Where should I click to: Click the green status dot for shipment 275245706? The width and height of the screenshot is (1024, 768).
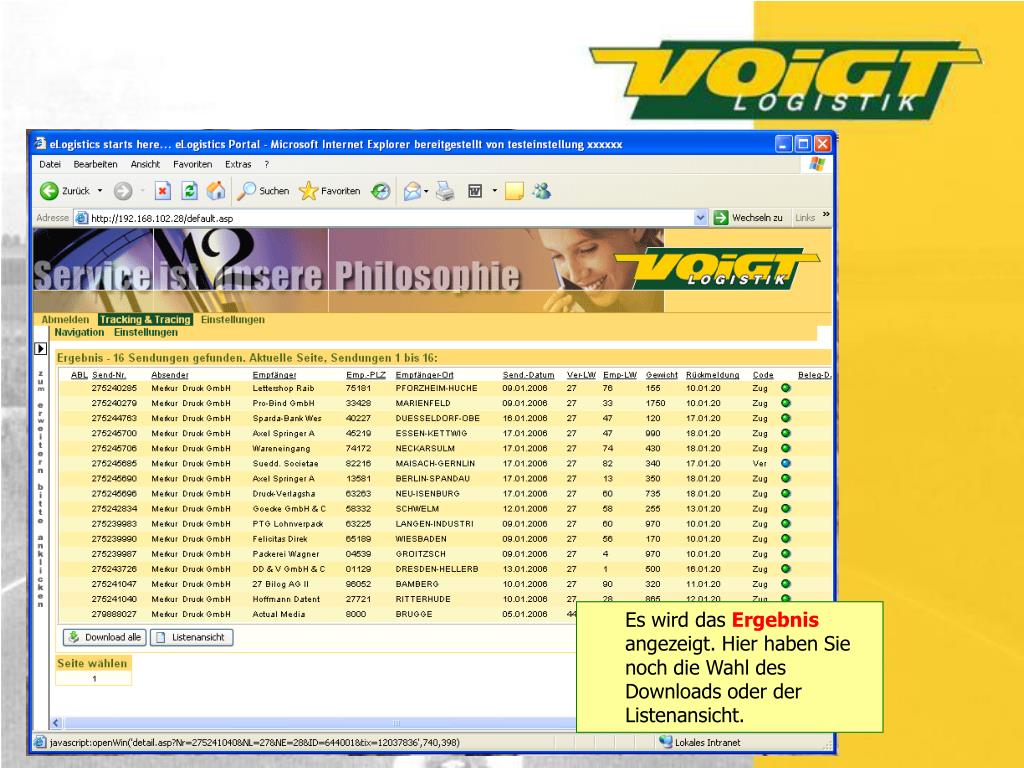tap(786, 448)
